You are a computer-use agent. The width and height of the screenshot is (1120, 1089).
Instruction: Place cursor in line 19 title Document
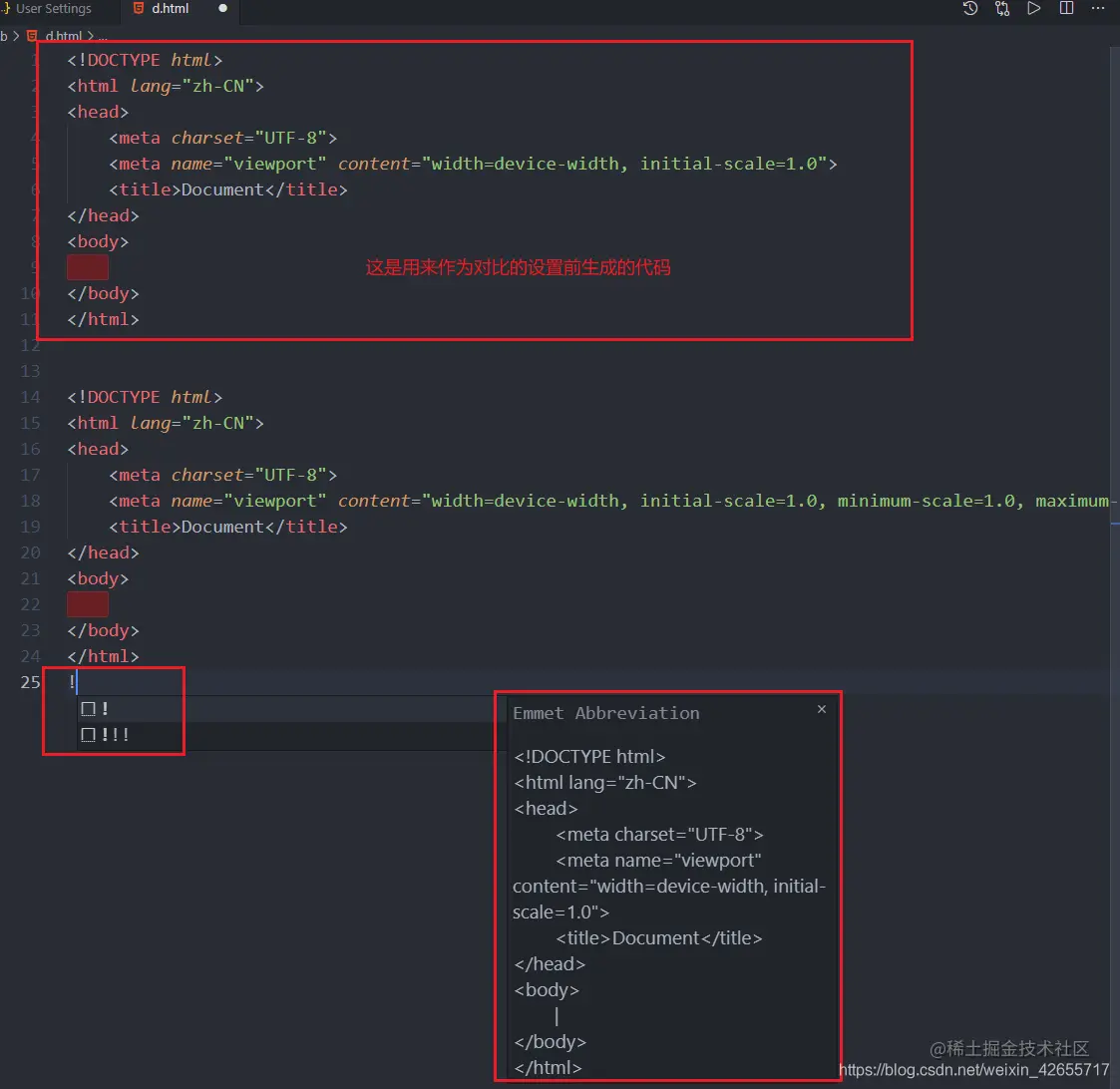222,527
